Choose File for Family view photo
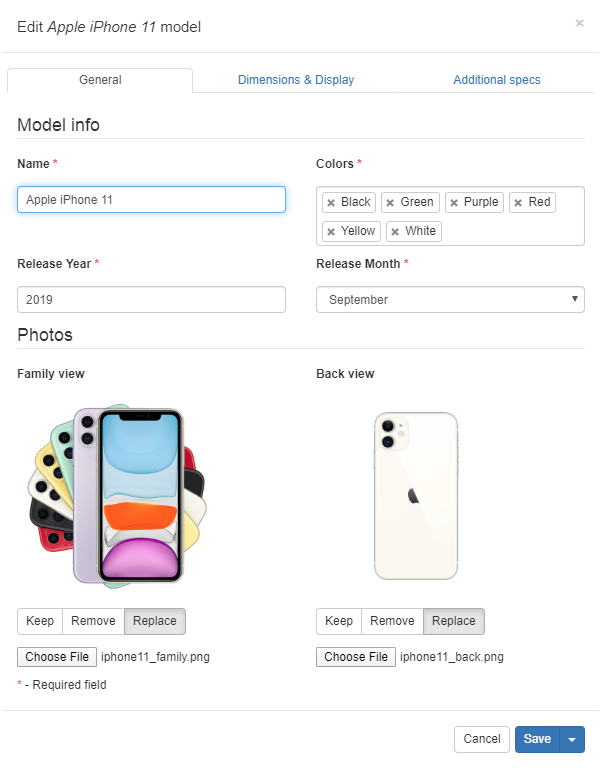The width and height of the screenshot is (602, 770). pos(57,657)
